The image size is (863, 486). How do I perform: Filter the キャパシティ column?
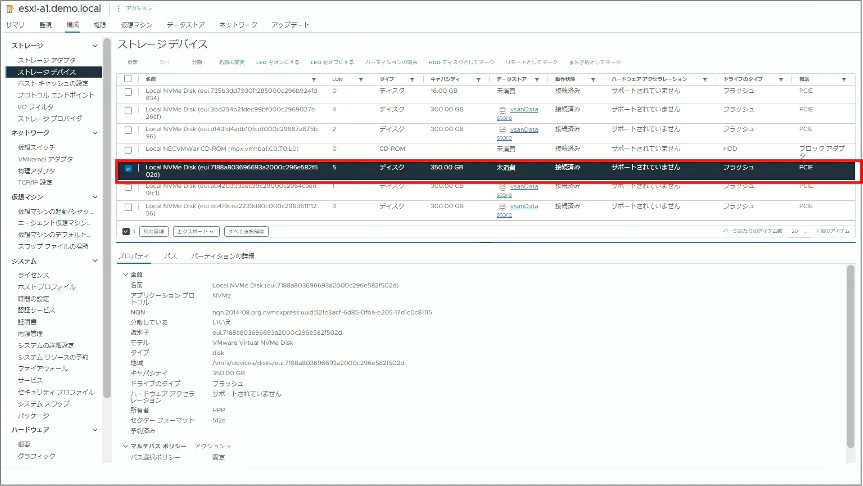click(x=478, y=80)
